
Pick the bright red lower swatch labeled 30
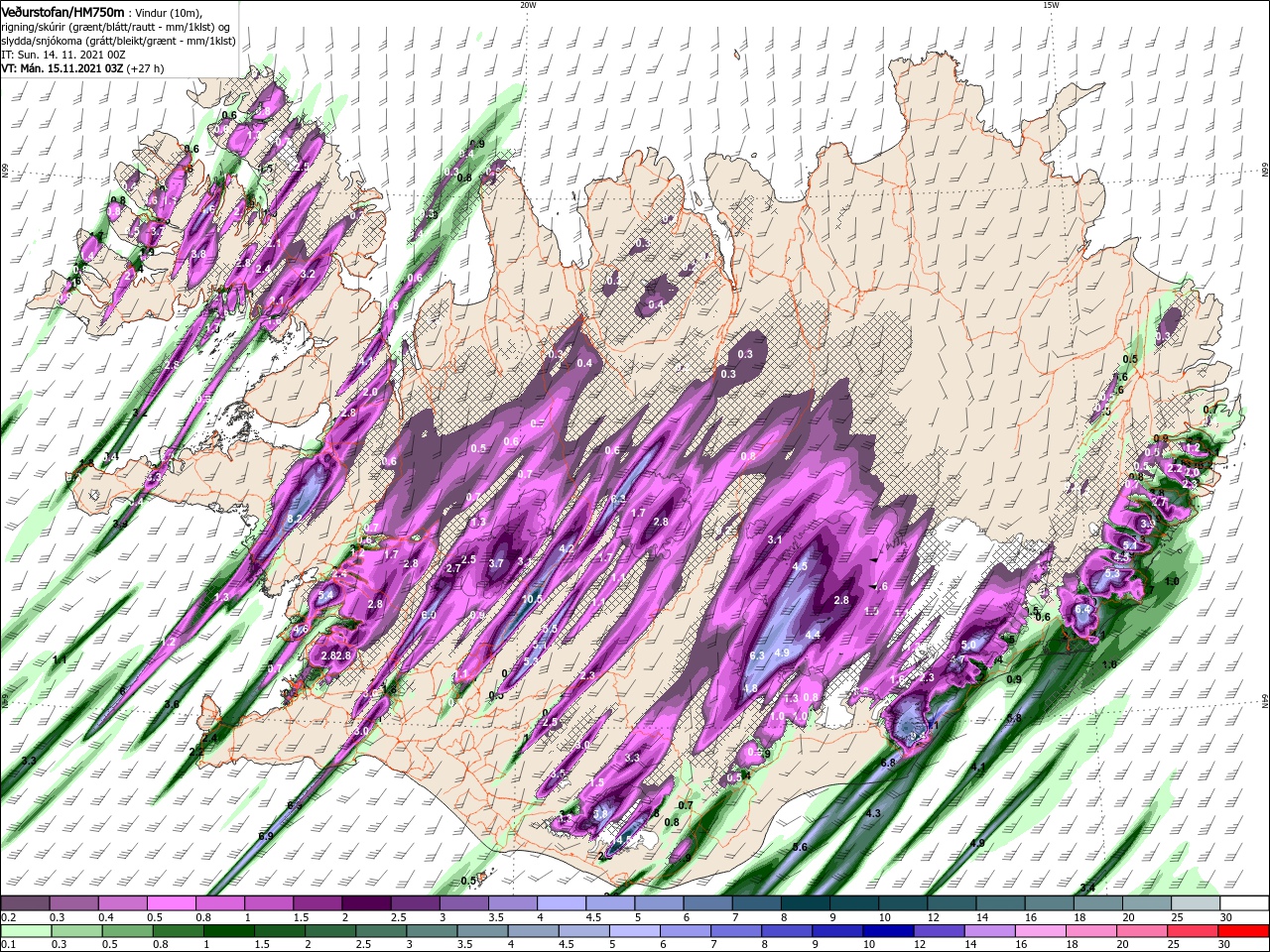[1244, 931]
